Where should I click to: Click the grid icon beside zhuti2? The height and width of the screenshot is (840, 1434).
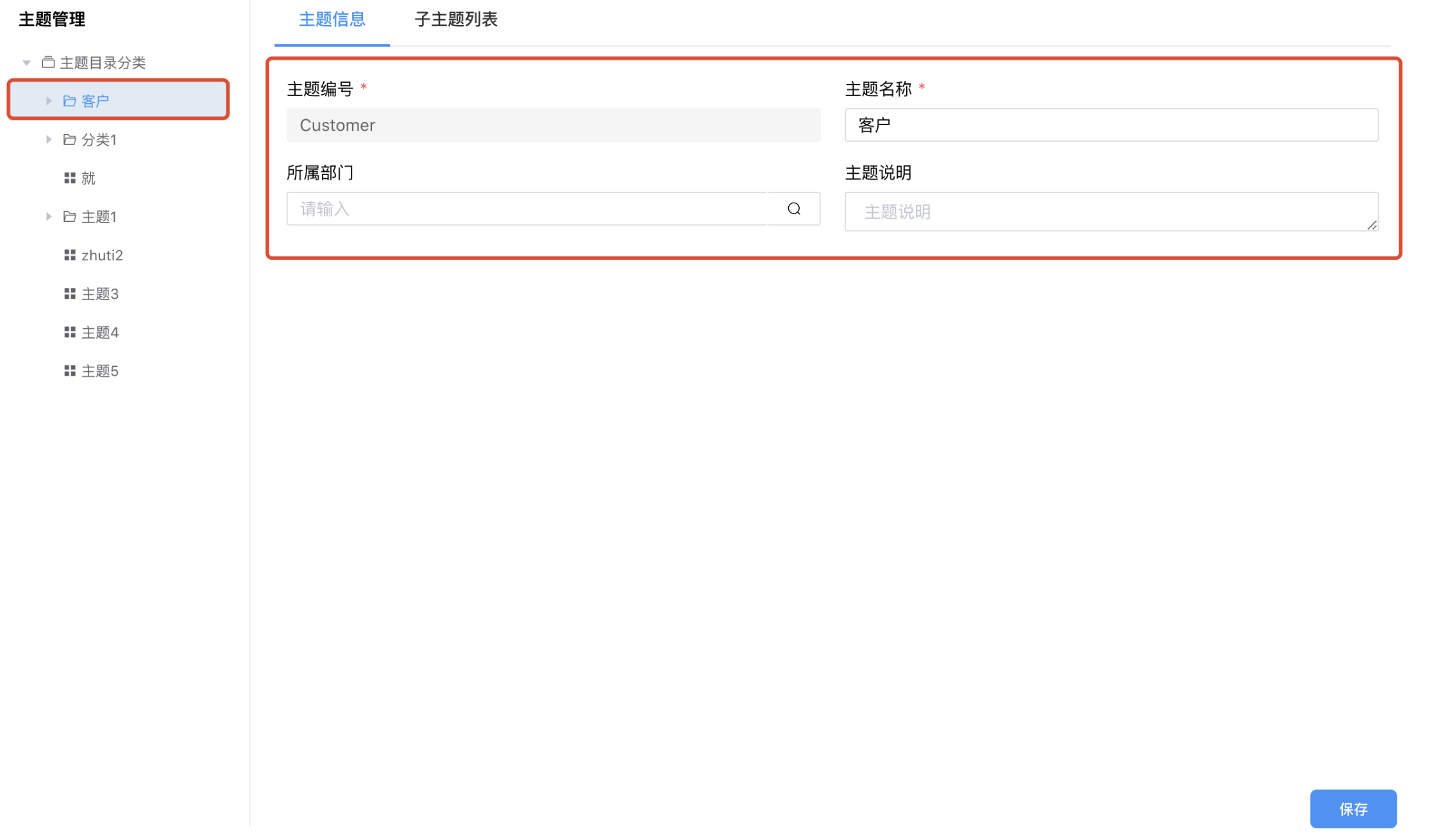click(69, 255)
